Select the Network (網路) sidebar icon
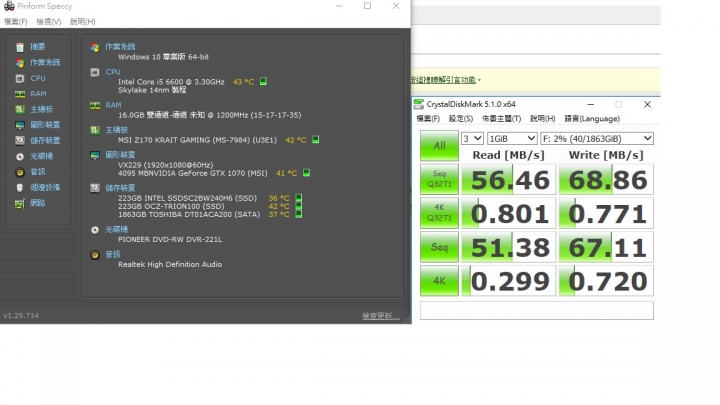 tap(20, 203)
